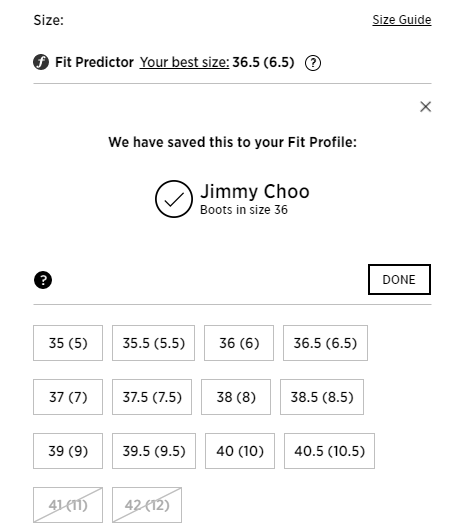Image resolution: width=464 pixels, height=532 pixels.
Task: Choose size 37.5 (7.5)
Action: pos(152,397)
